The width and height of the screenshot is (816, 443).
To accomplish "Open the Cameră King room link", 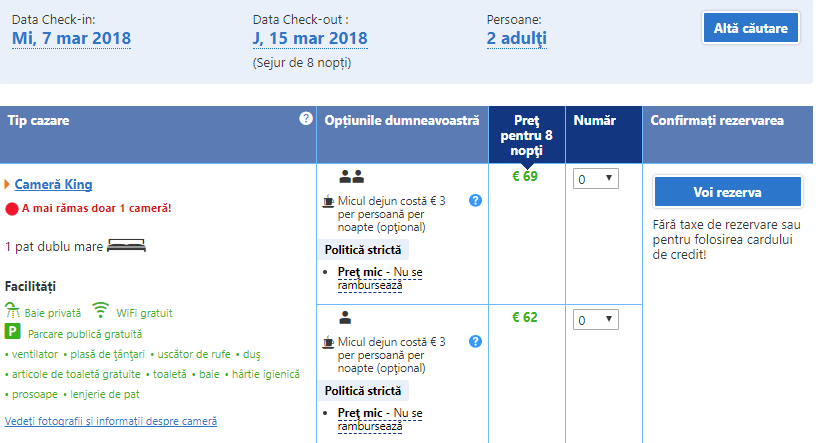I will click(x=60, y=185).
